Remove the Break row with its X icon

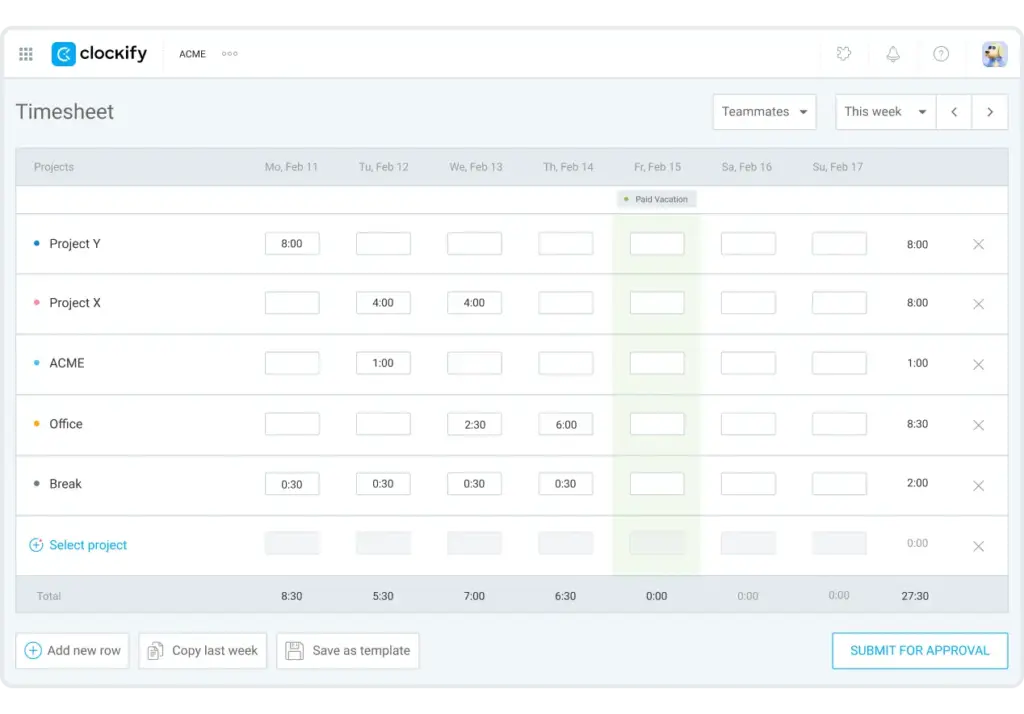[x=978, y=485]
